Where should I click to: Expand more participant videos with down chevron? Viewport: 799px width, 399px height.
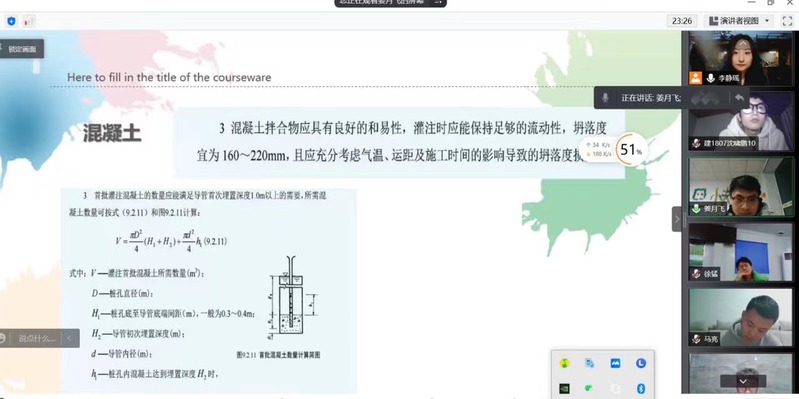coord(743,381)
